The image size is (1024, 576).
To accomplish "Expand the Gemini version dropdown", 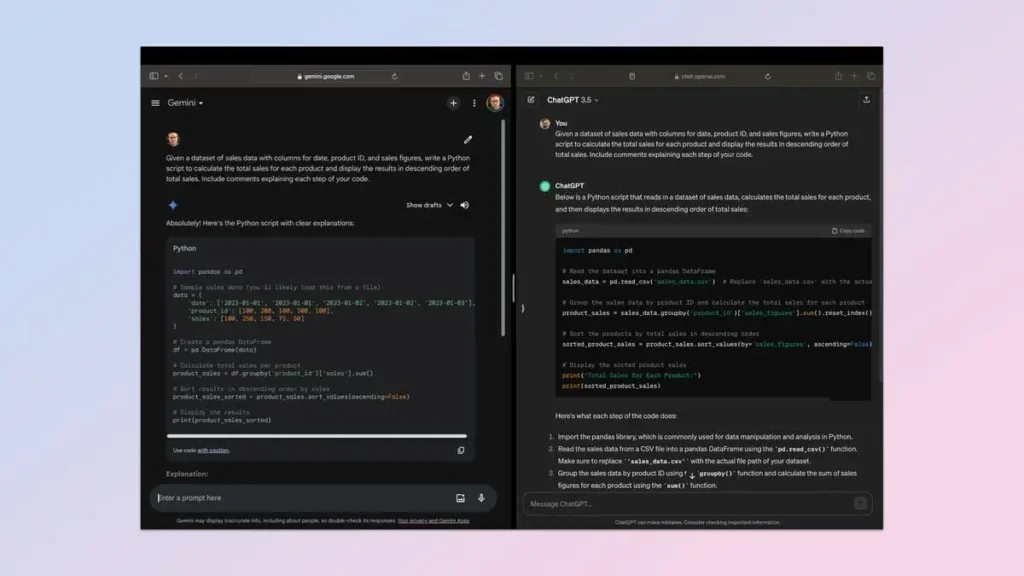I will (x=186, y=103).
